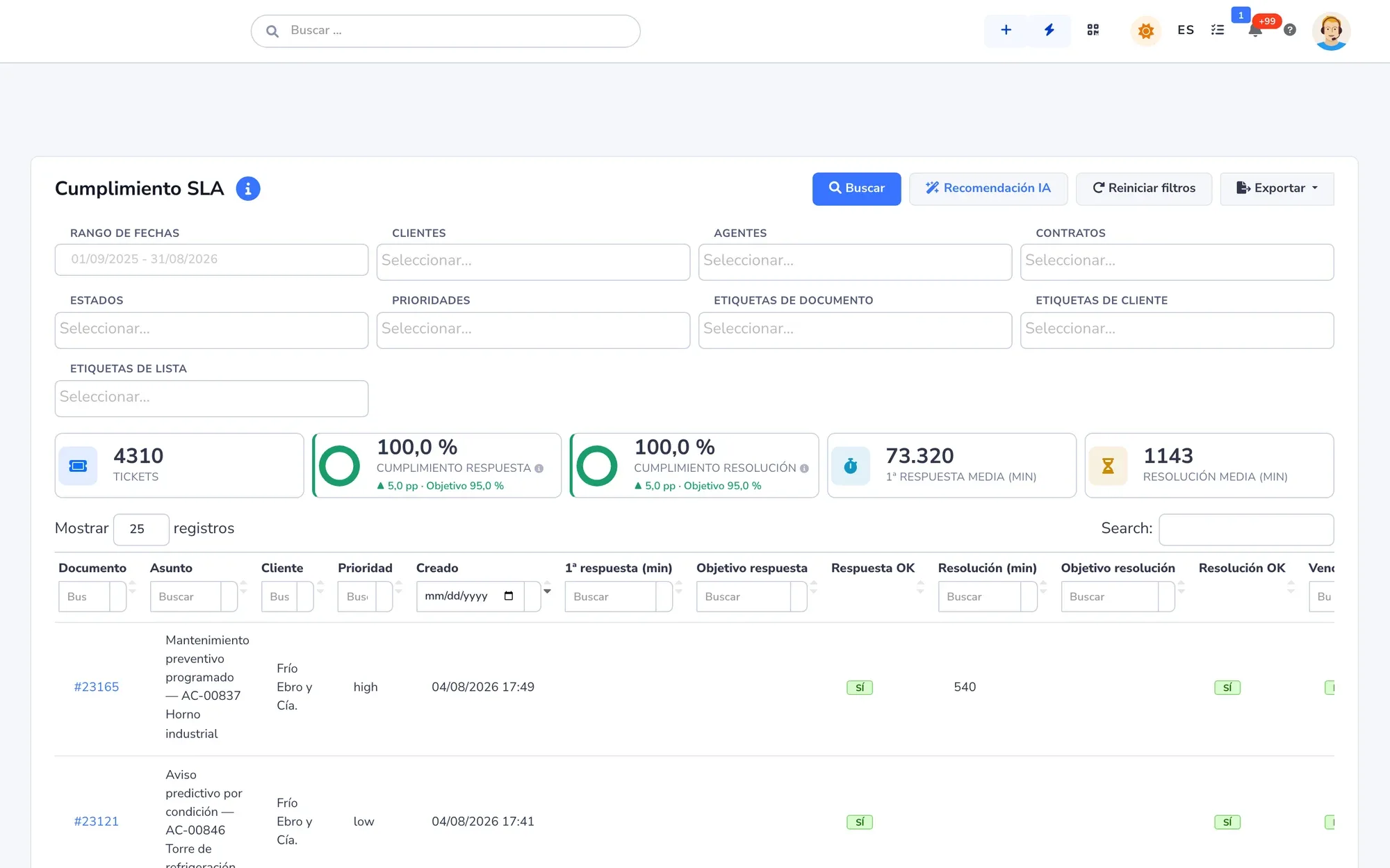
Task: Open the QR code scanner icon
Action: (x=1093, y=31)
